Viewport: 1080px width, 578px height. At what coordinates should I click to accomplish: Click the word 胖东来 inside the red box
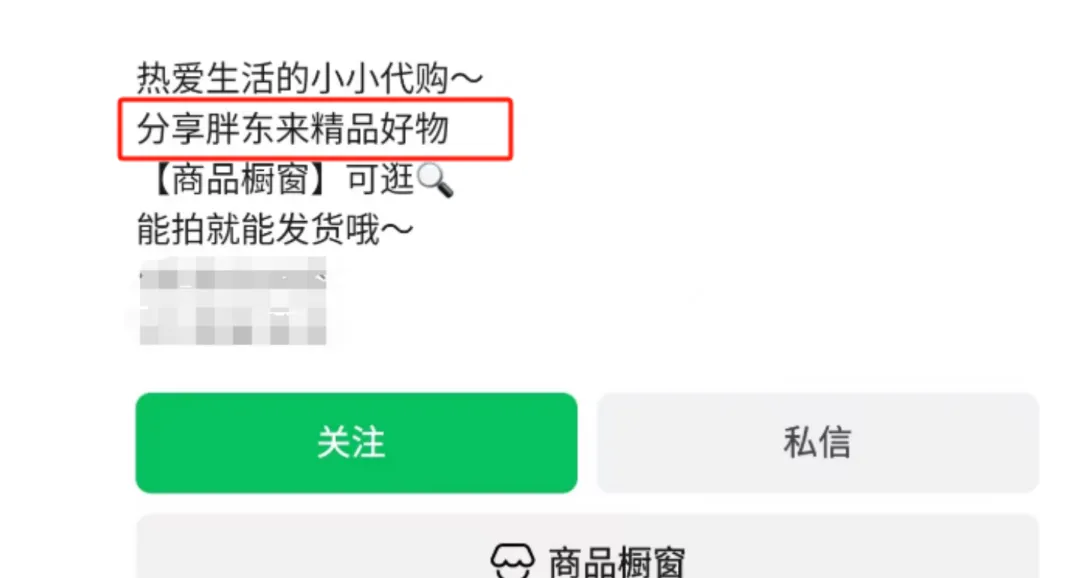(x=258, y=129)
